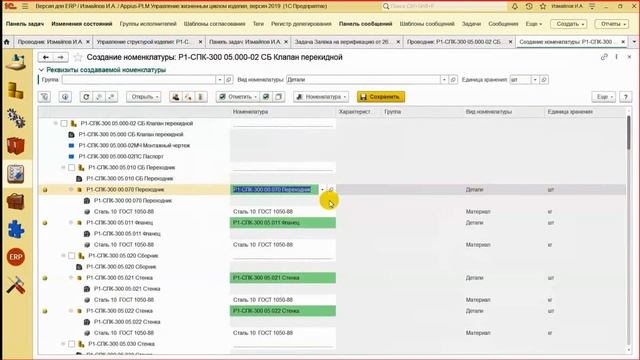
Task: Click third icon in user button group
Action: pos(200,97)
